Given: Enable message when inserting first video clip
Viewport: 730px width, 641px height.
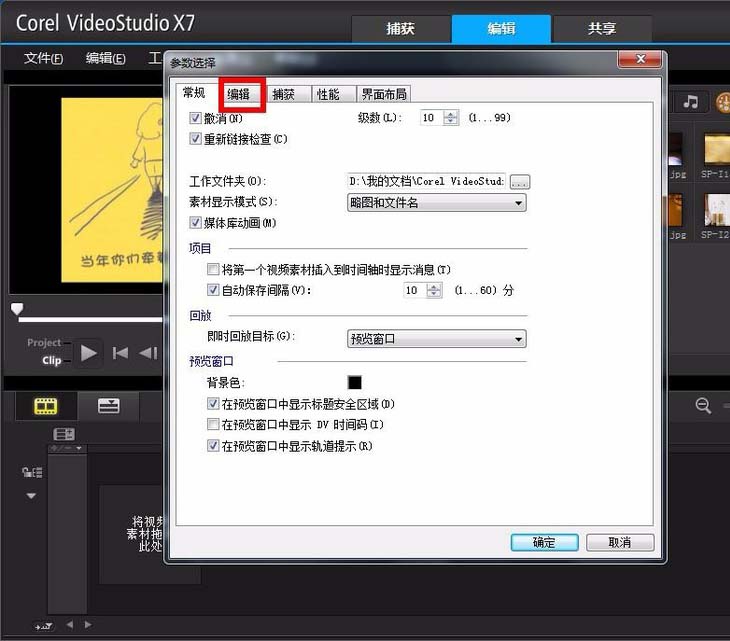Looking at the screenshot, I should [x=213, y=269].
